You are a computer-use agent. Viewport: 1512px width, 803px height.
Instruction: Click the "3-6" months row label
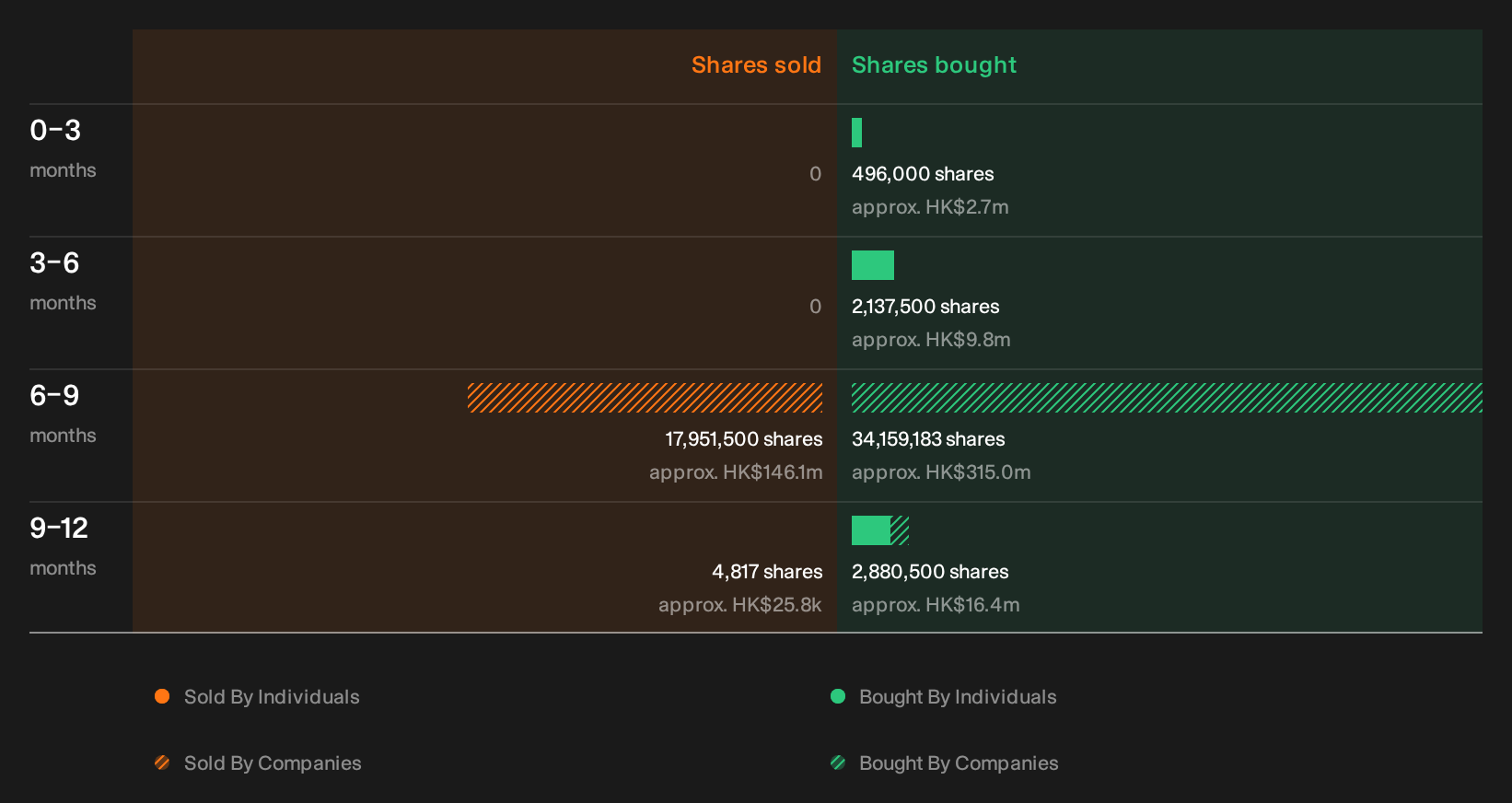pyautogui.click(x=55, y=263)
